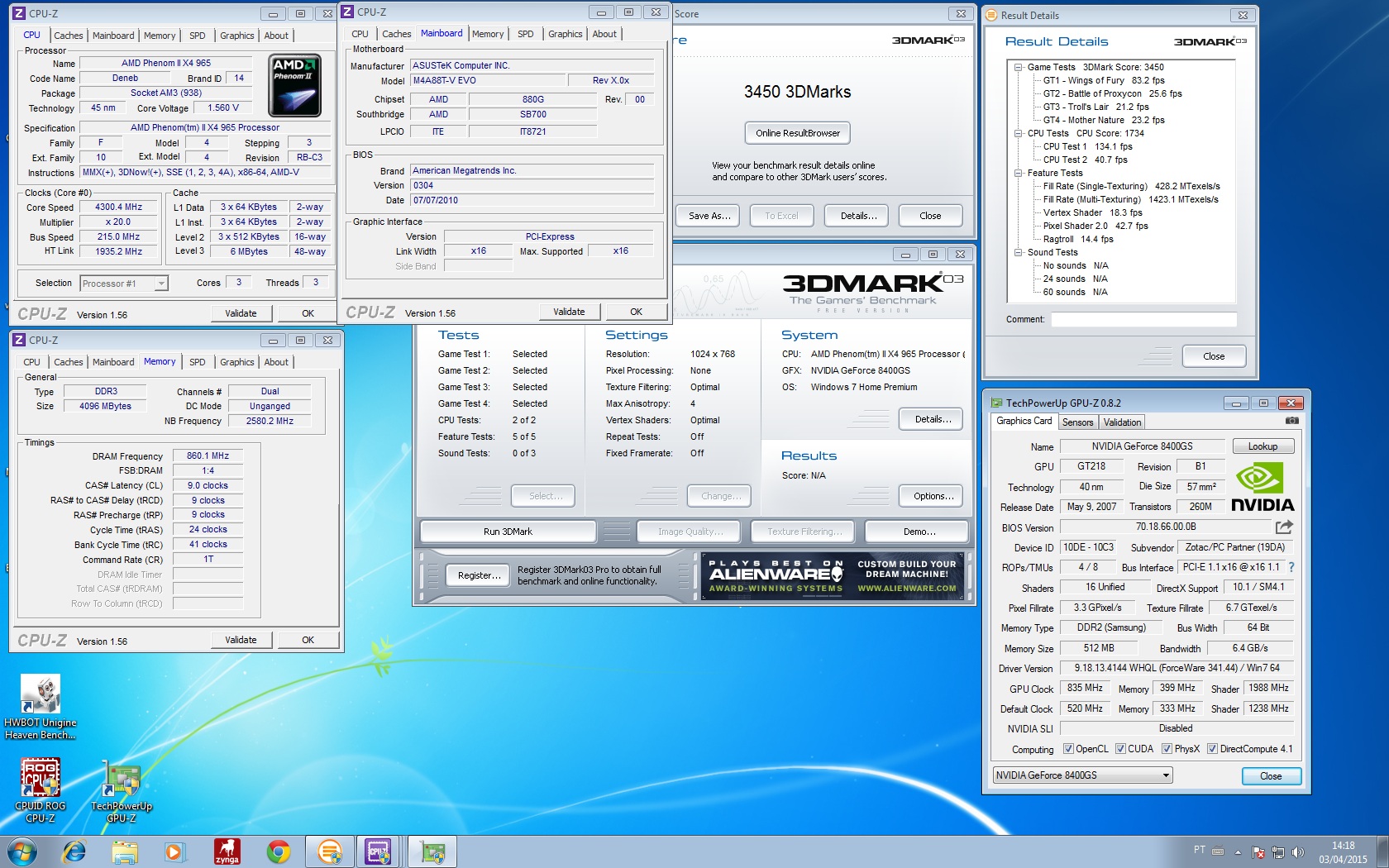Image resolution: width=1389 pixels, height=868 pixels.
Task: Open the Processor #1 selection dropdown
Action: tap(124, 284)
